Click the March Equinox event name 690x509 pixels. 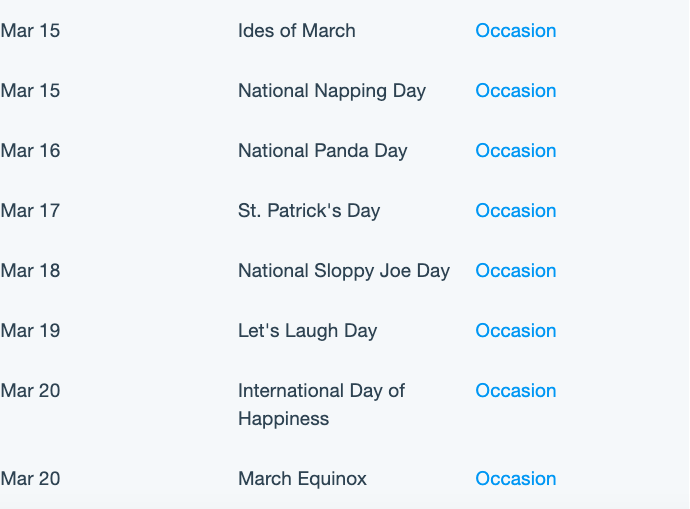pyautogui.click(x=302, y=479)
